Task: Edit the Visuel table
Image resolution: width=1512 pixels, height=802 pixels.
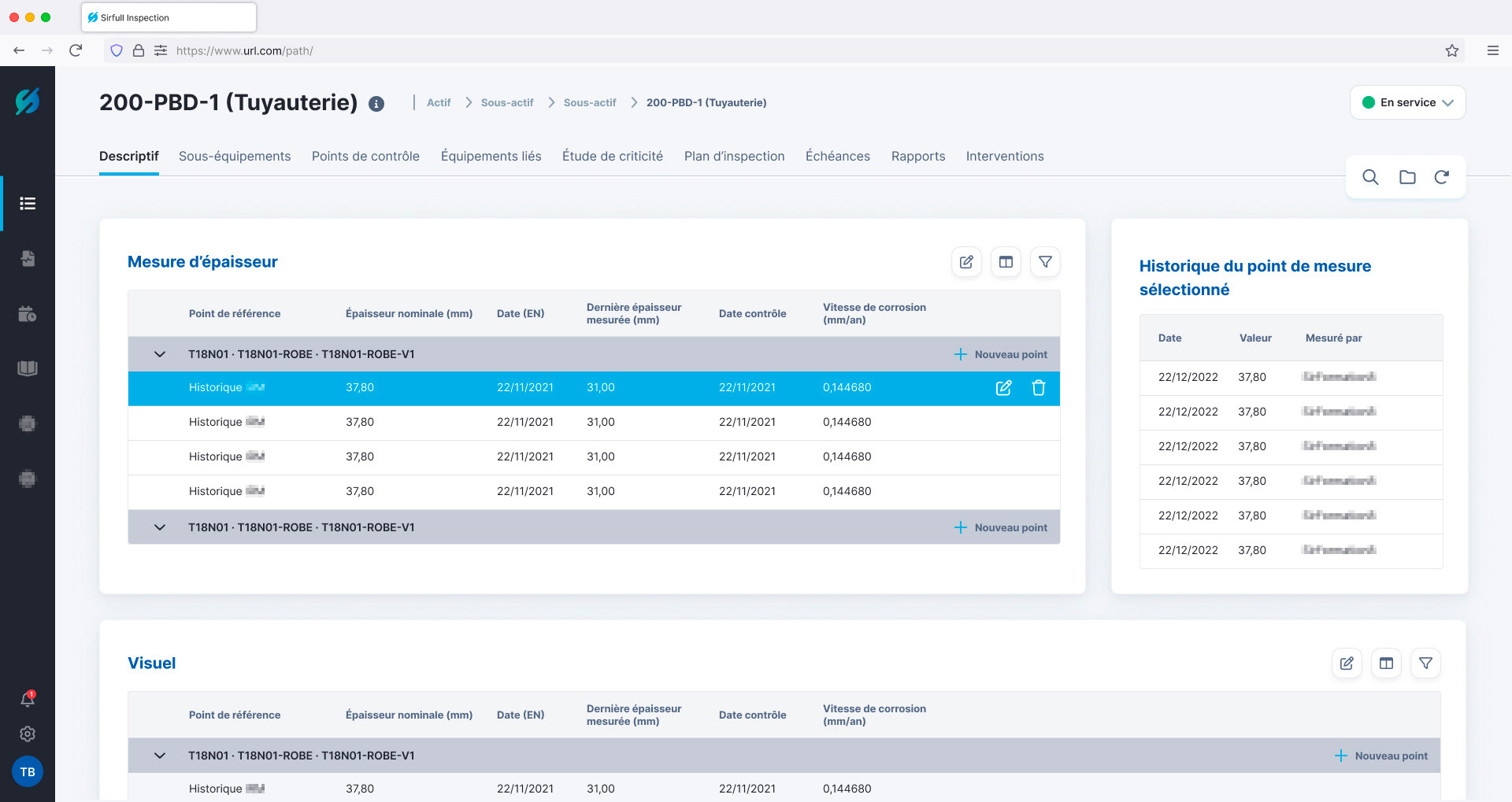Action: [1347, 663]
